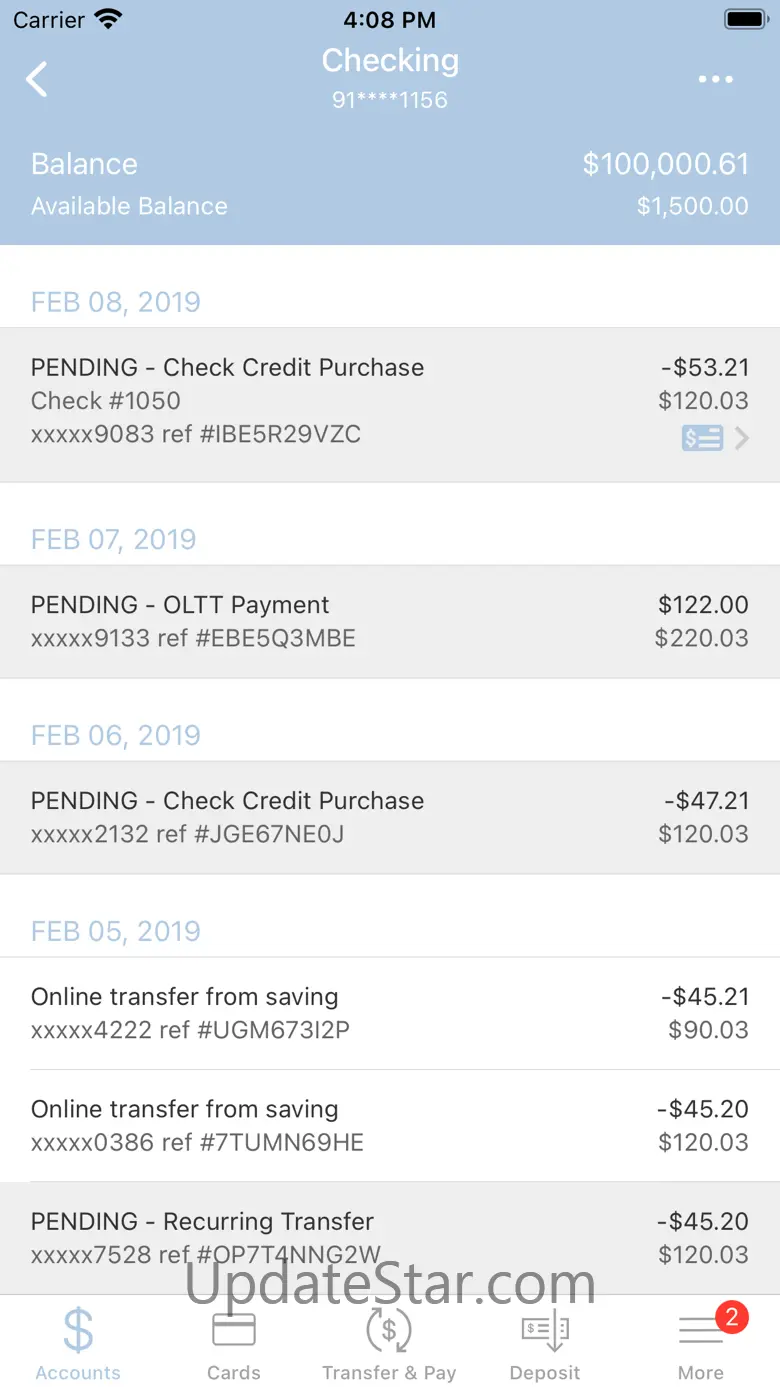Tap the Wi-Fi status bar icon

107,19
